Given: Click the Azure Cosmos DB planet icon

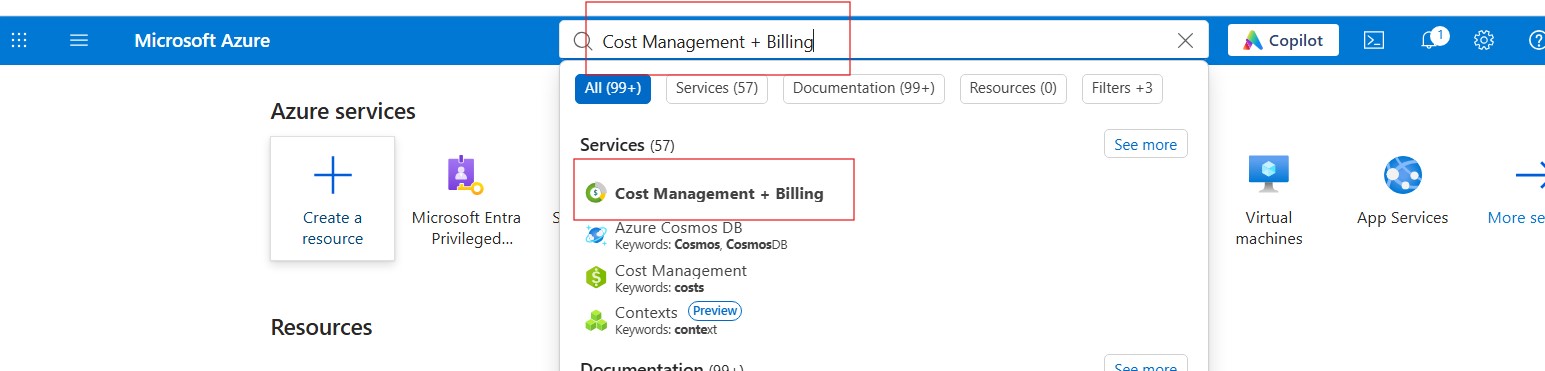Looking at the screenshot, I should [x=596, y=235].
